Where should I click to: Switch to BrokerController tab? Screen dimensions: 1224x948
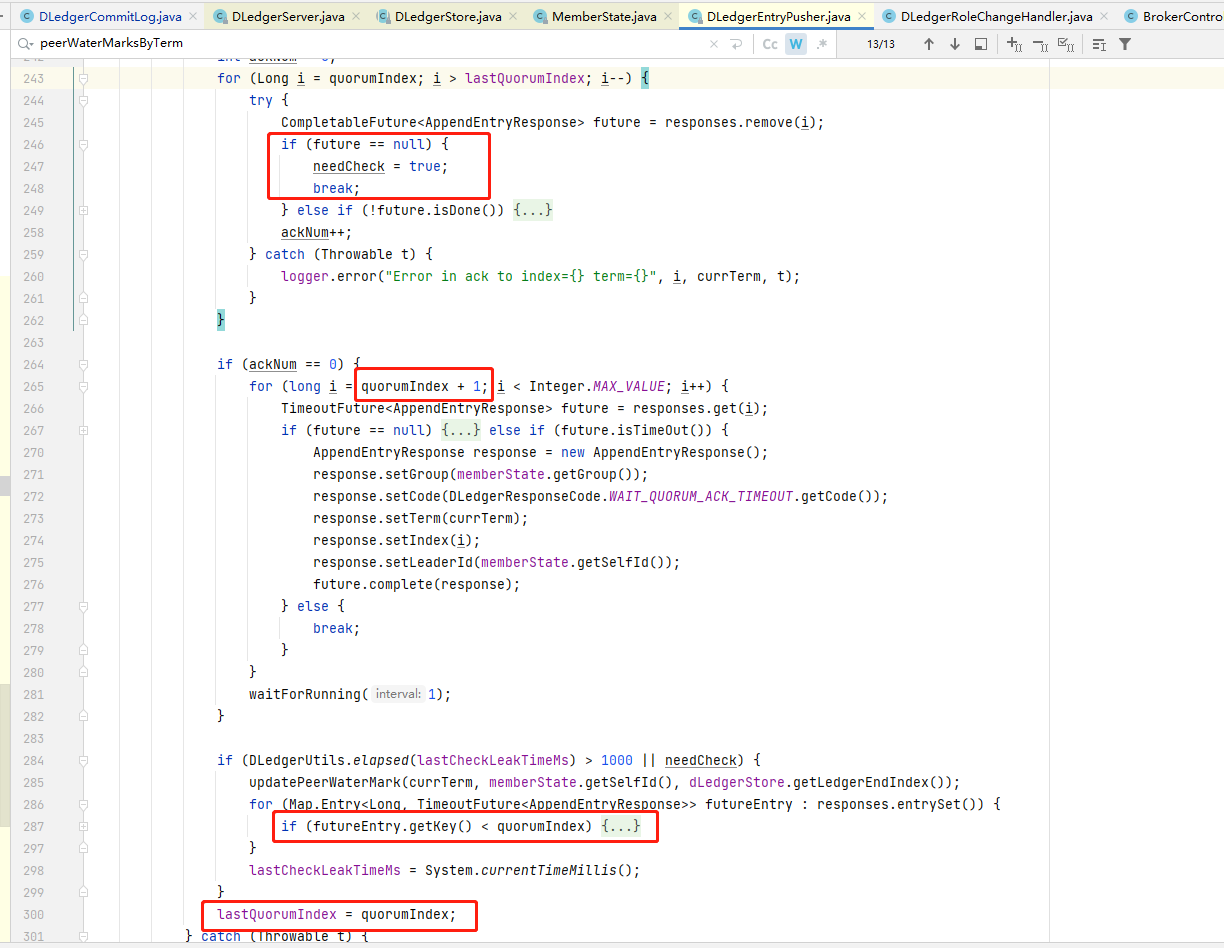point(1172,17)
